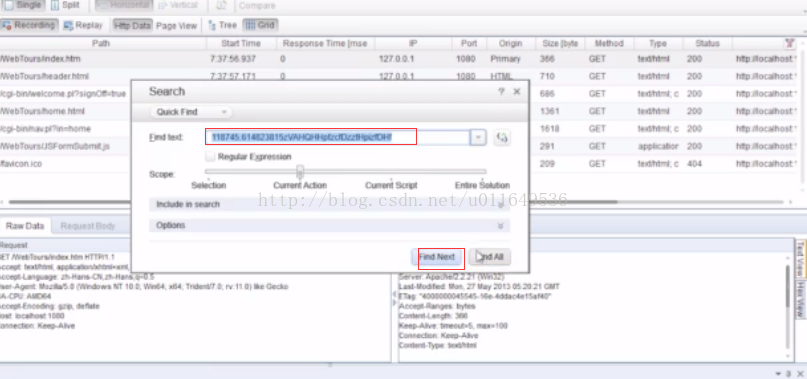
Task: Open the panel options dropdown arrow at bottom right
Action: click(778, 373)
